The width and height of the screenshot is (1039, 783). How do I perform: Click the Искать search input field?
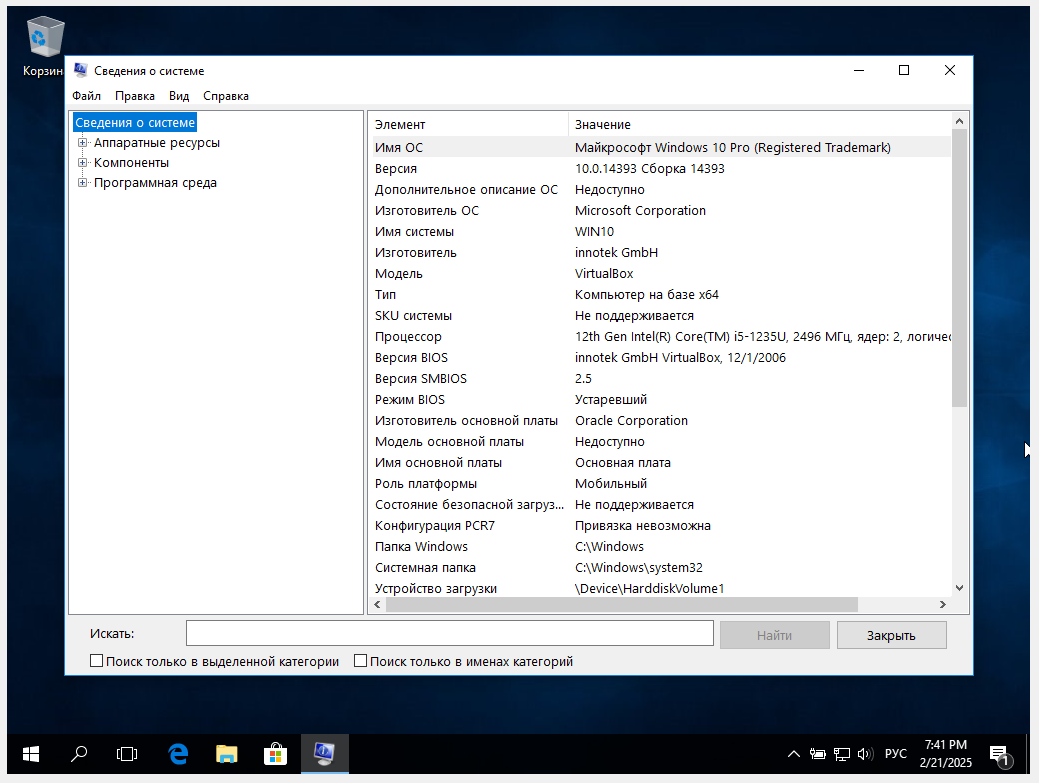449,633
